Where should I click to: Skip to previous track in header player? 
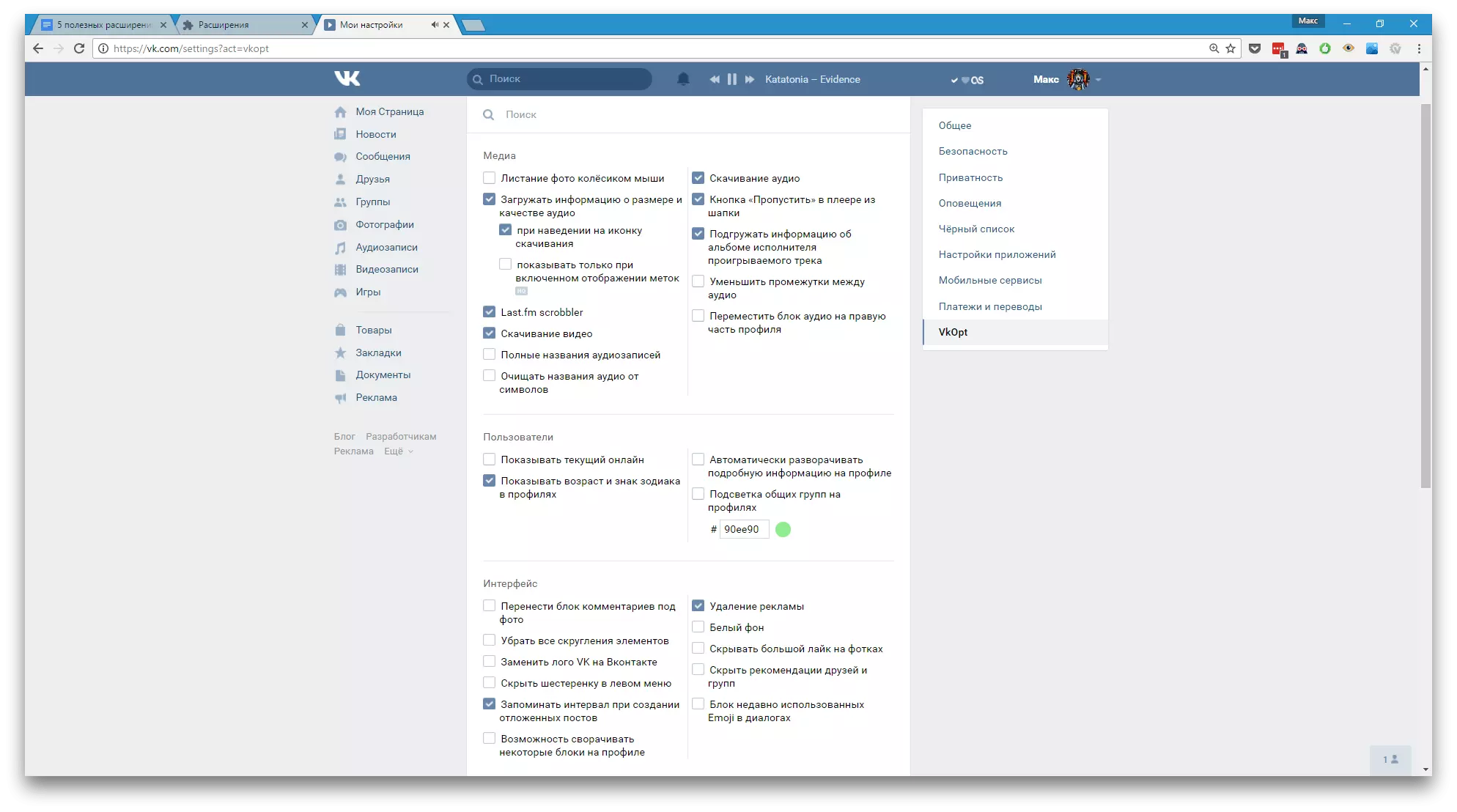point(715,79)
